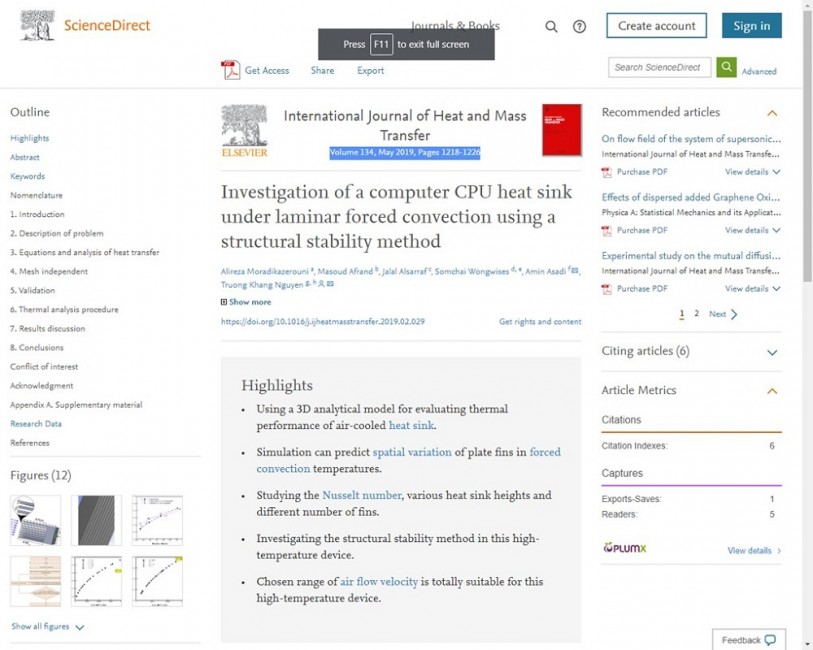Open the Share menu
813x650 pixels.
[322, 70]
